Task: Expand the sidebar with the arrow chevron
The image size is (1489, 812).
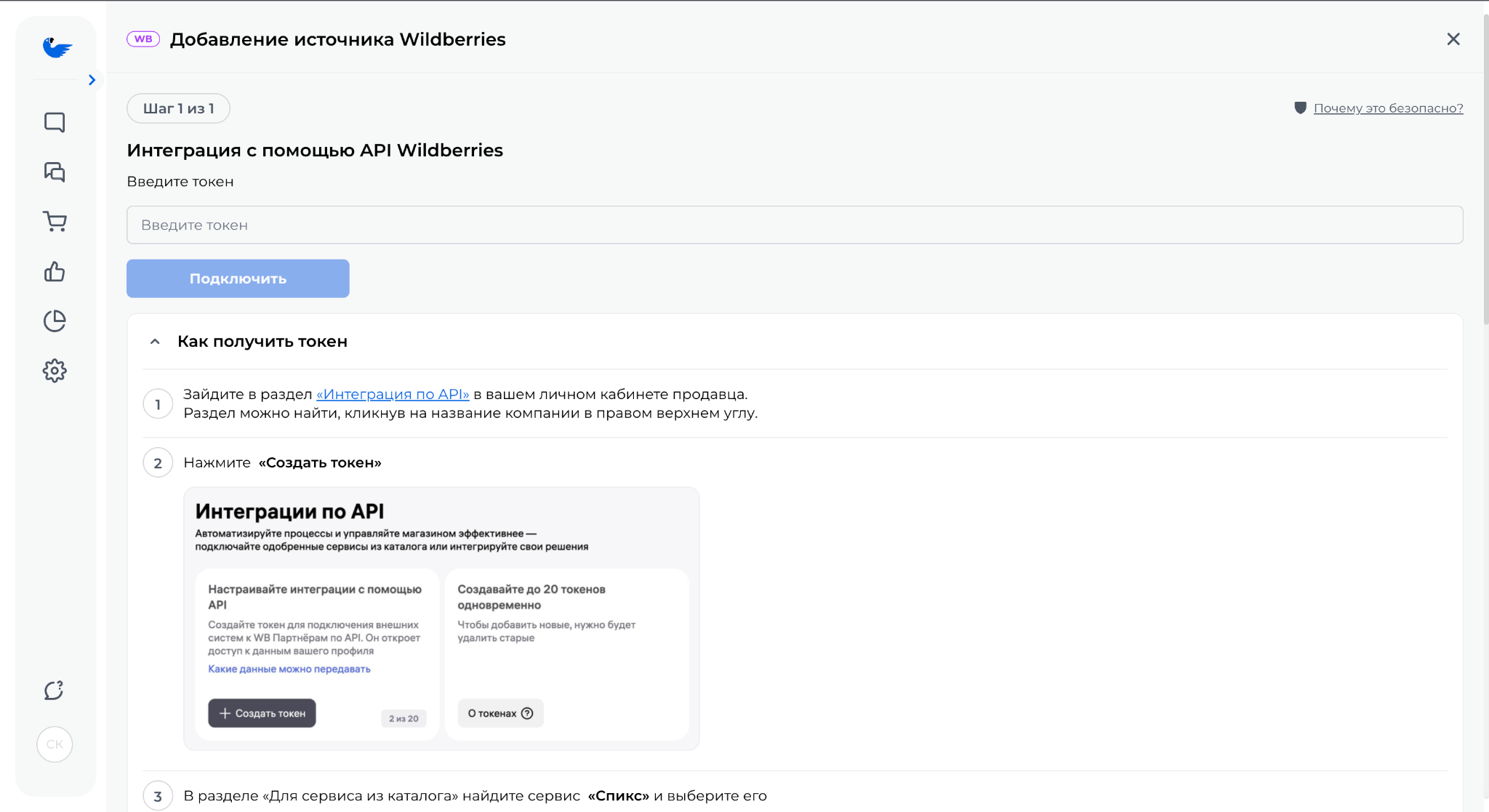Action: click(92, 80)
